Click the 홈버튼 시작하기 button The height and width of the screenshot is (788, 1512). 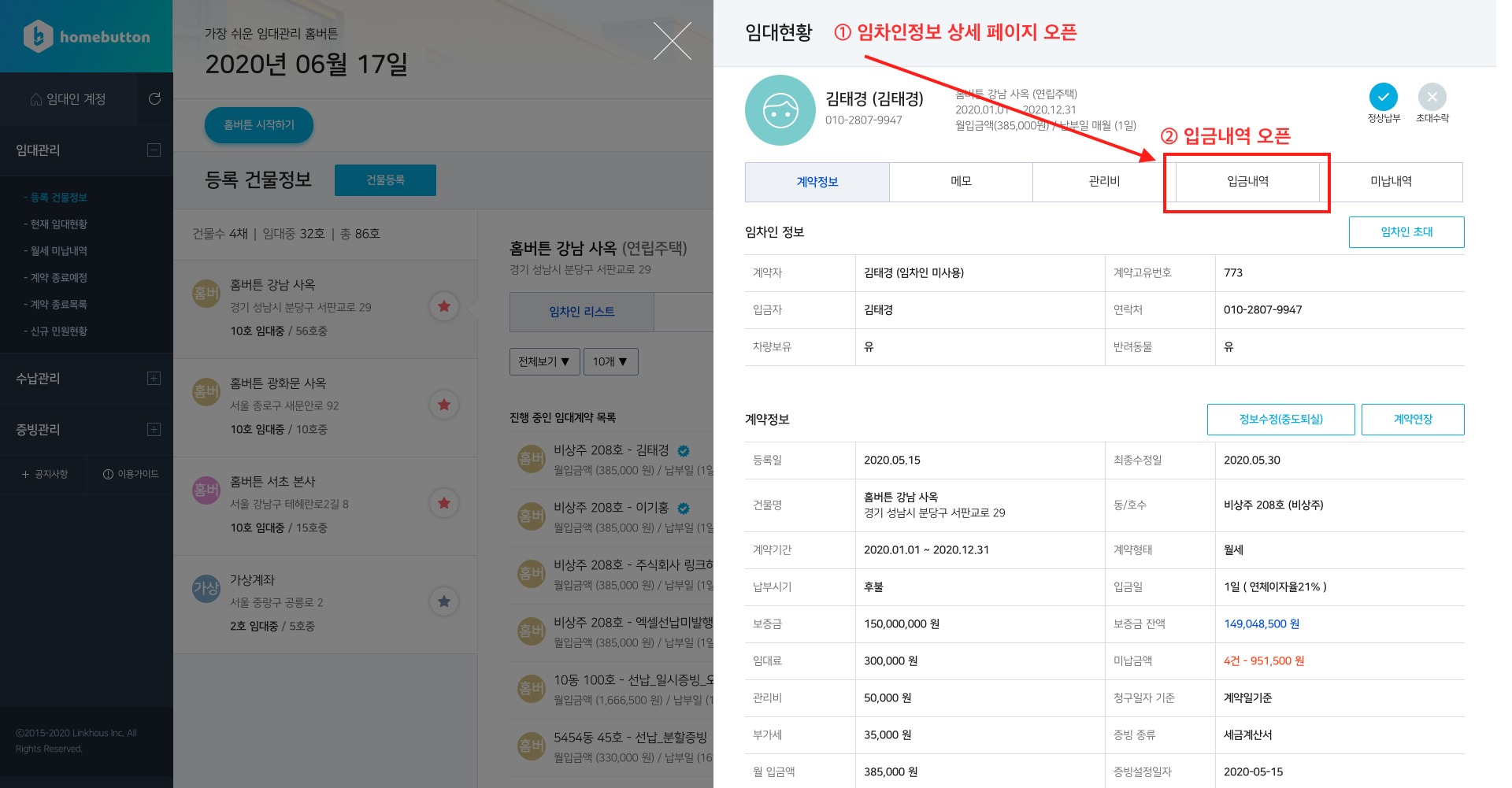[259, 125]
